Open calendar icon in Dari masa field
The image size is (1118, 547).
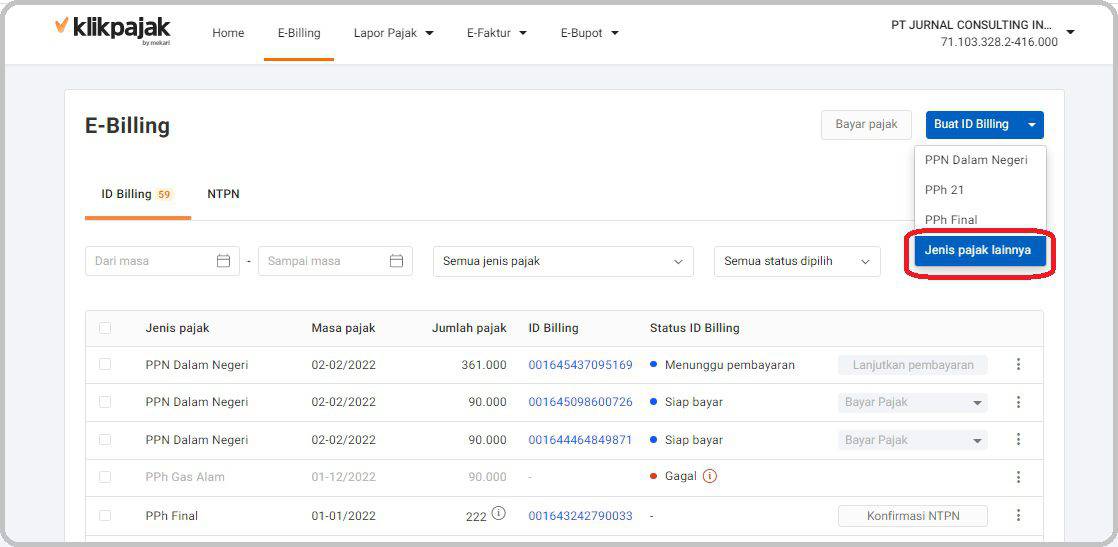click(x=223, y=261)
